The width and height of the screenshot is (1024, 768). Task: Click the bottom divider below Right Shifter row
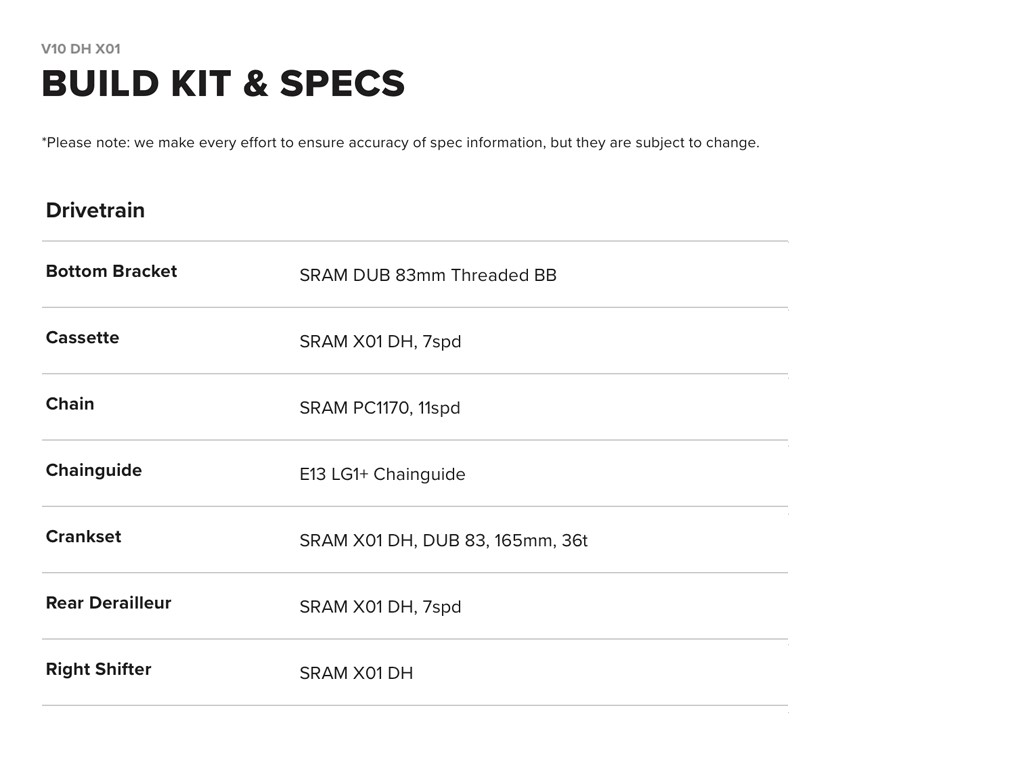pyautogui.click(x=415, y=705)
